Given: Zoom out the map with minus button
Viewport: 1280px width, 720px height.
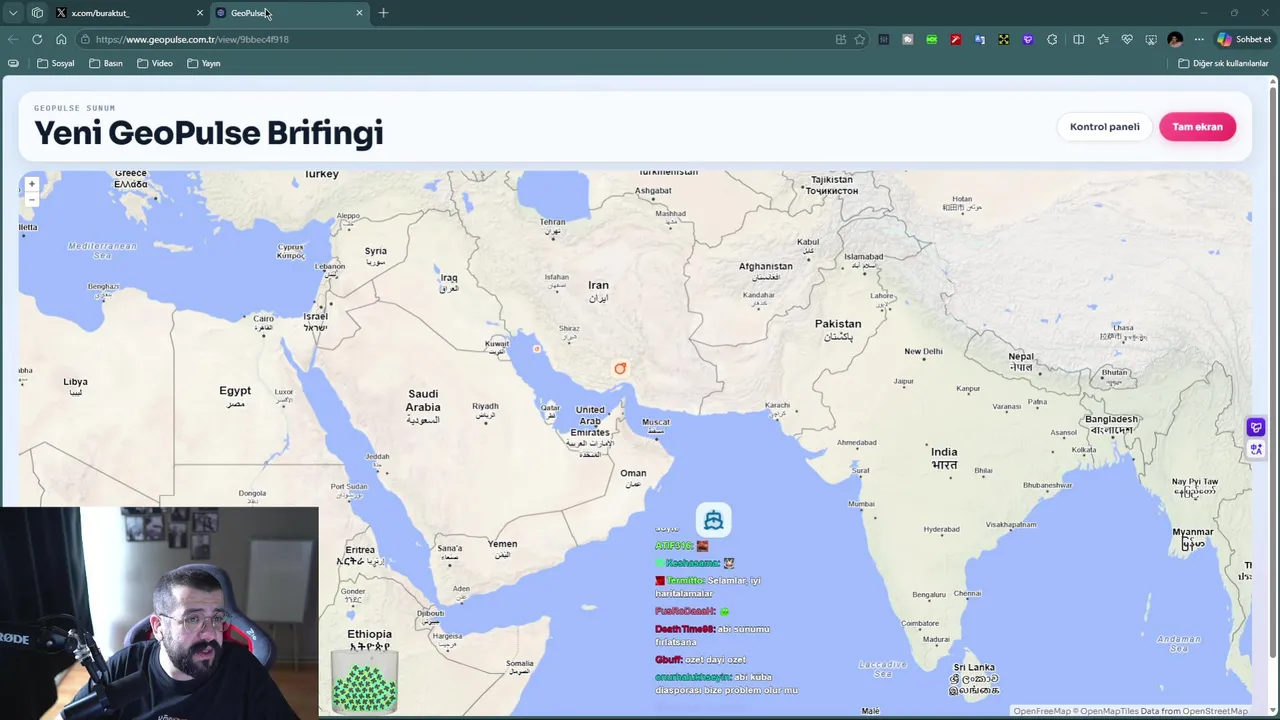Looking at the screenshot, I should point(32,199).
